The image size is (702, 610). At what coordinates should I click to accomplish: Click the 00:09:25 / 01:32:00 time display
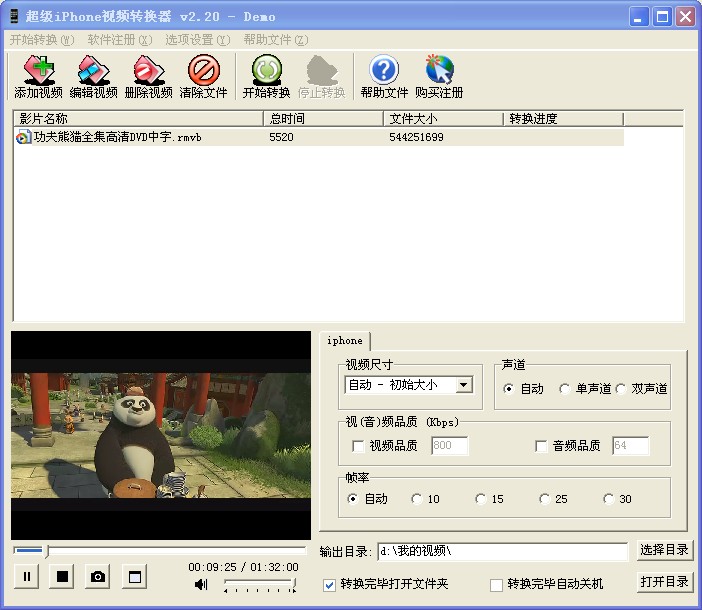(243, 567)
